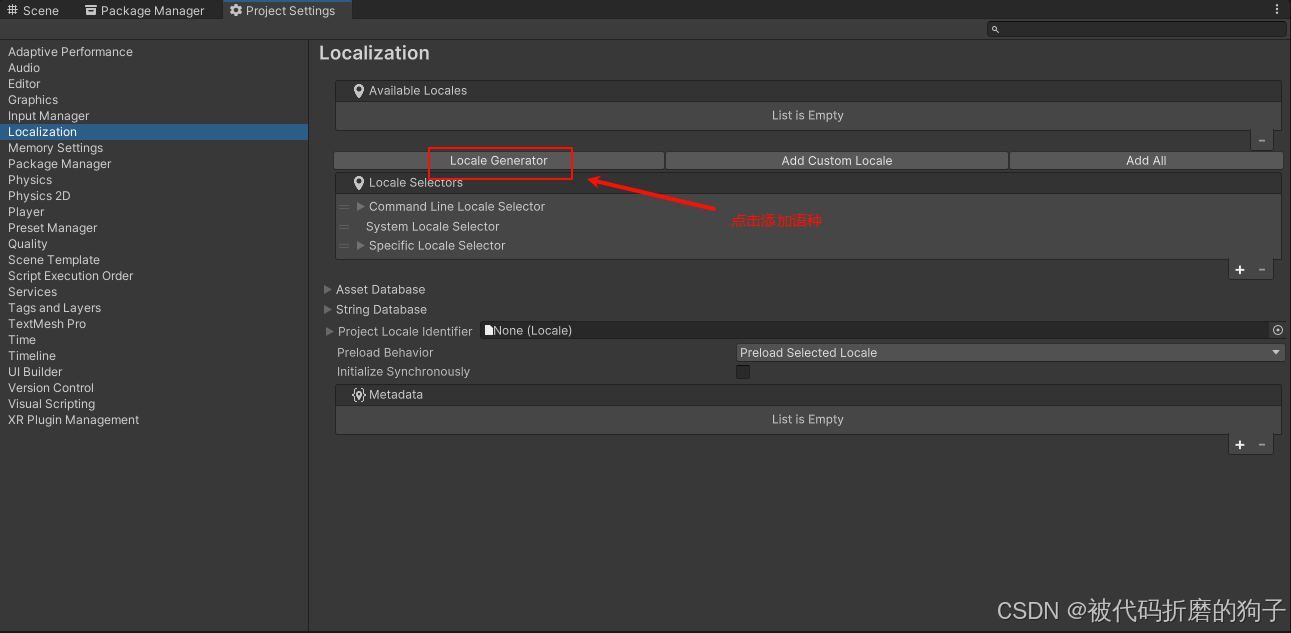
Task: Expand the Asset Database foldout
Action: (328, 289)
